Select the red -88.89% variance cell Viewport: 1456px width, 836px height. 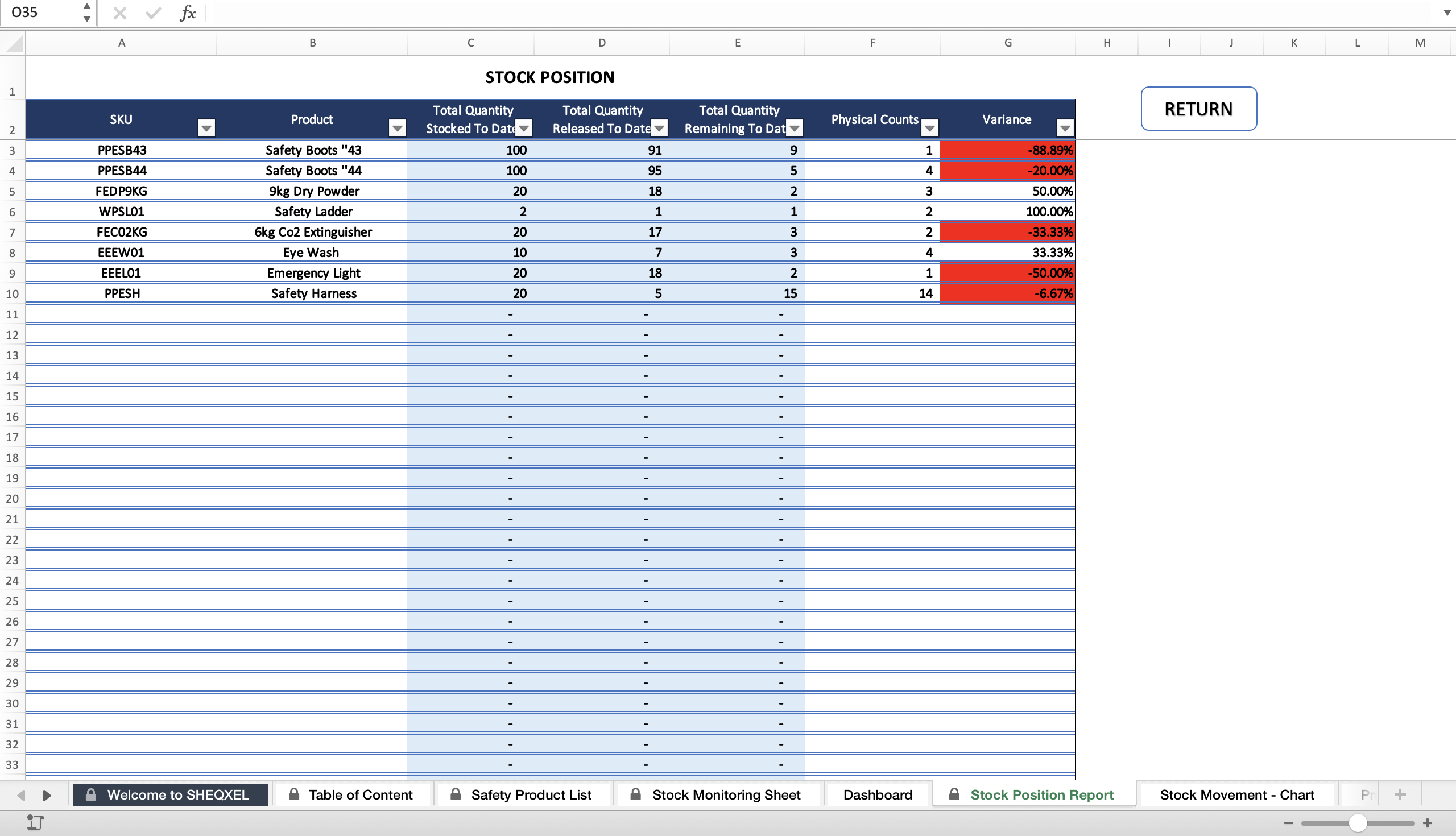1008,150
